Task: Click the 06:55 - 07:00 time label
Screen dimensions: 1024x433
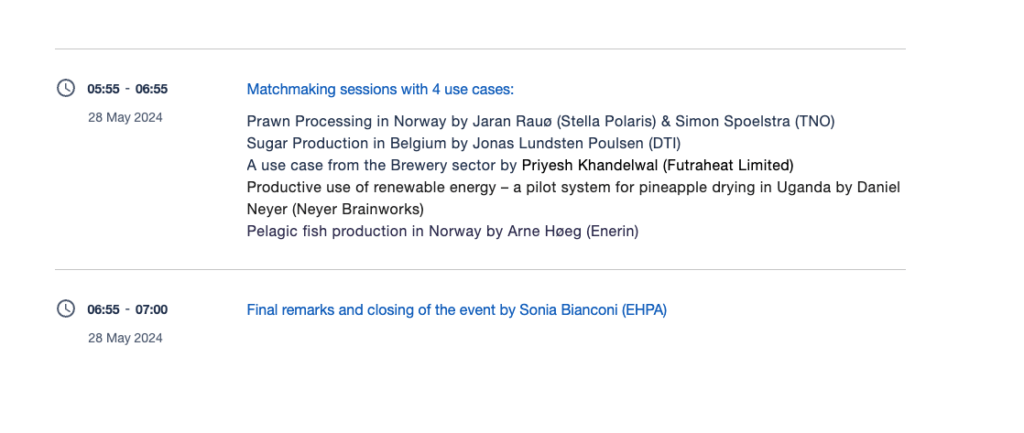Action: [x=127, y=310]
